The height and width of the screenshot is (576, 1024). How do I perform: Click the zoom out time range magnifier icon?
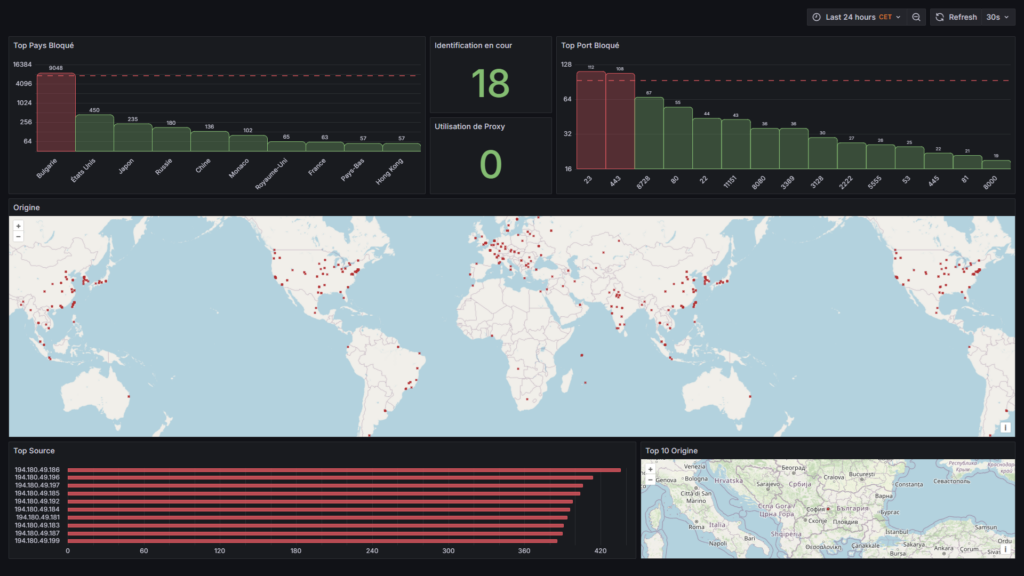point(917,17)
